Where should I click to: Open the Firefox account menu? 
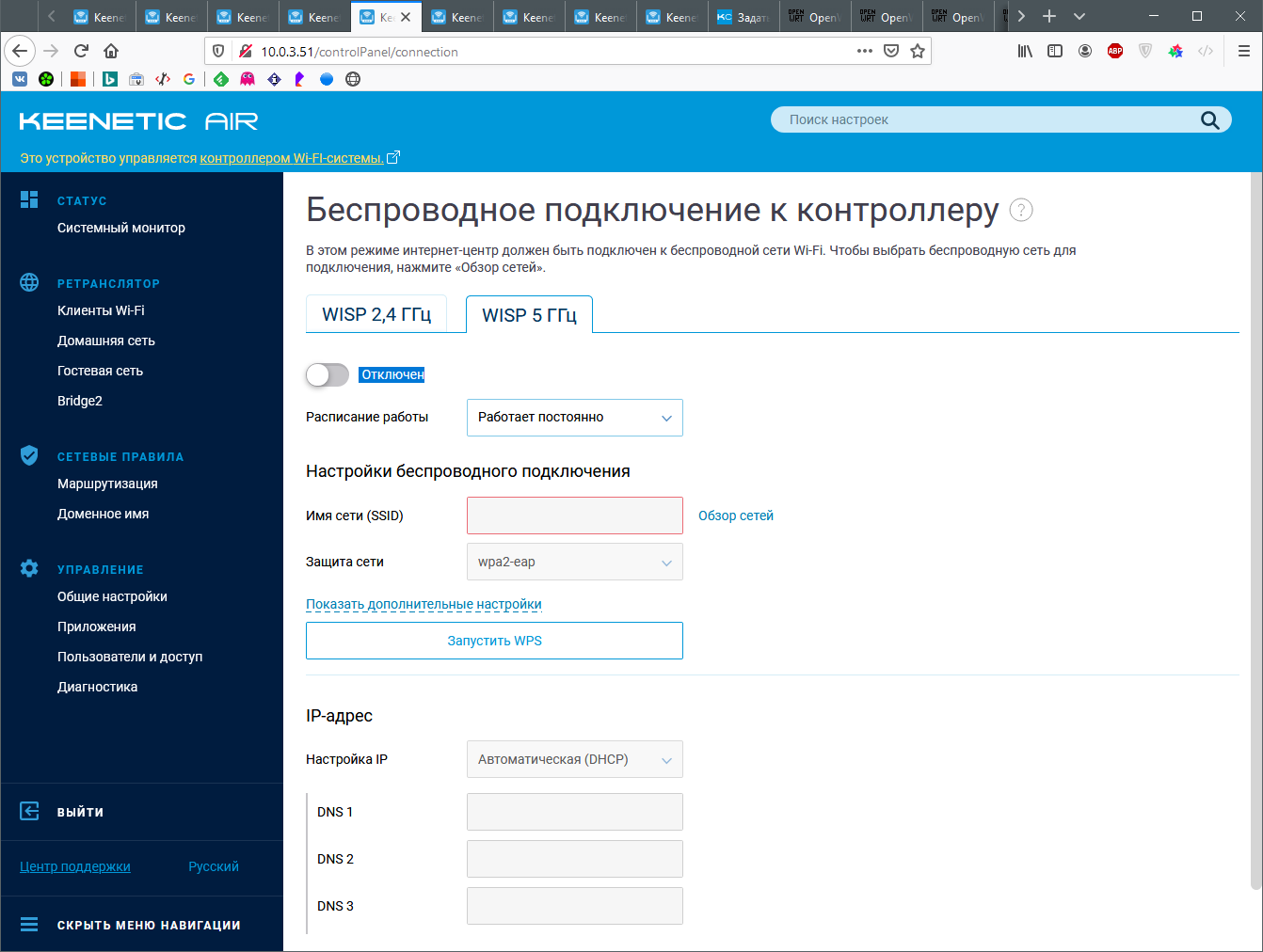(x=1085, y=51)
